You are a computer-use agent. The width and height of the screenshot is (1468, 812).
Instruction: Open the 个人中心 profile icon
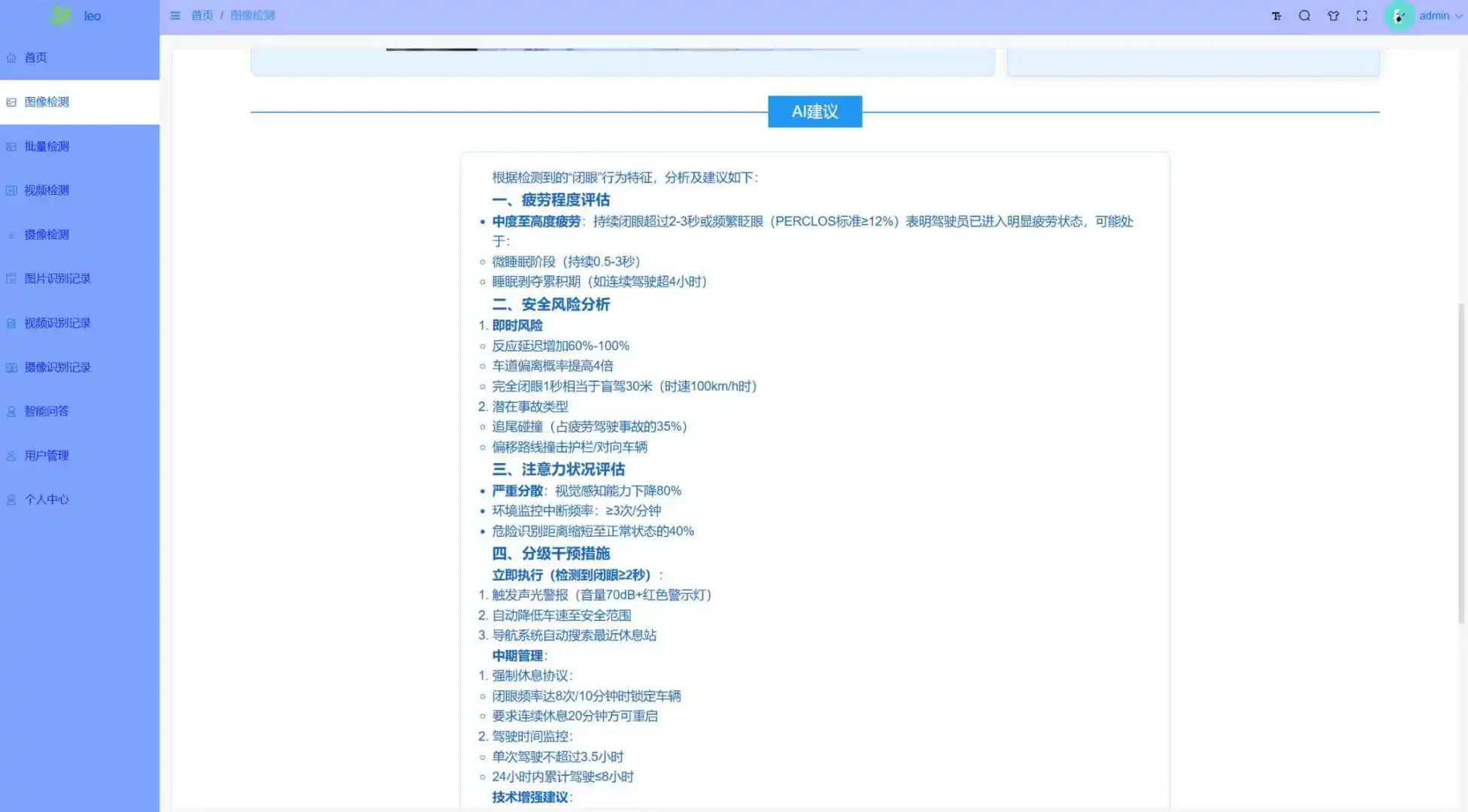pyautogui.click(x=11, y=499)
